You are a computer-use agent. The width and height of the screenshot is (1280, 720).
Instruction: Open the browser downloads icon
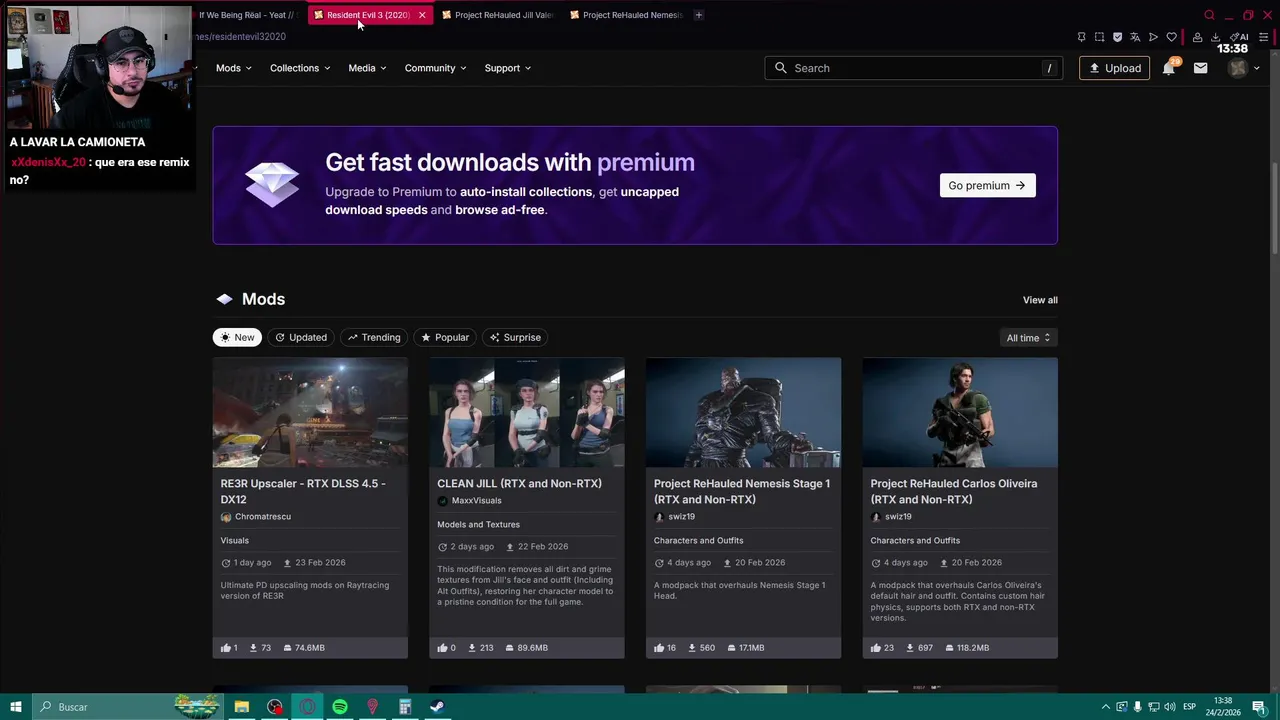(1215, 37)
